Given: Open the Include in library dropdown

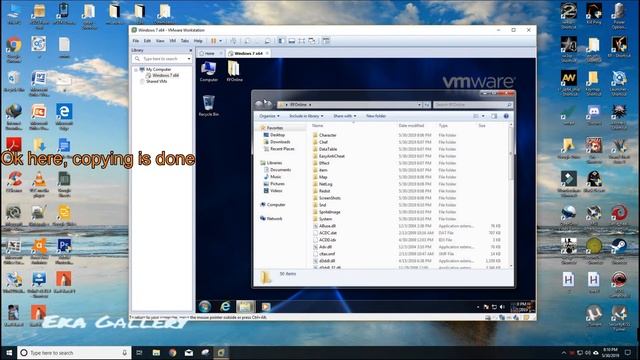Looking at the screenshot, I should 306,116.
